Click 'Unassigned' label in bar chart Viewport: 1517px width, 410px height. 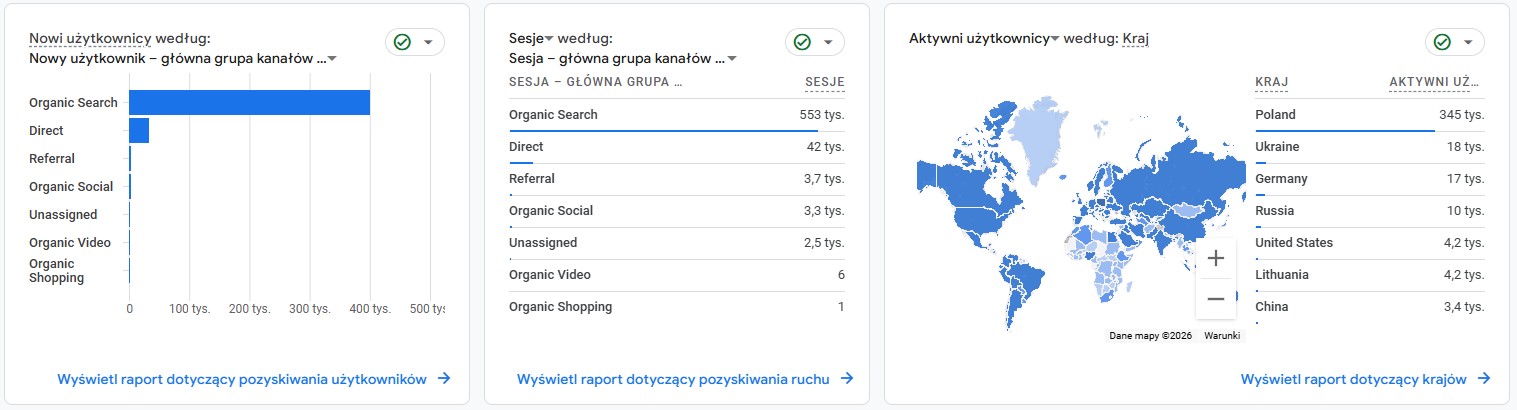(63, 214)
